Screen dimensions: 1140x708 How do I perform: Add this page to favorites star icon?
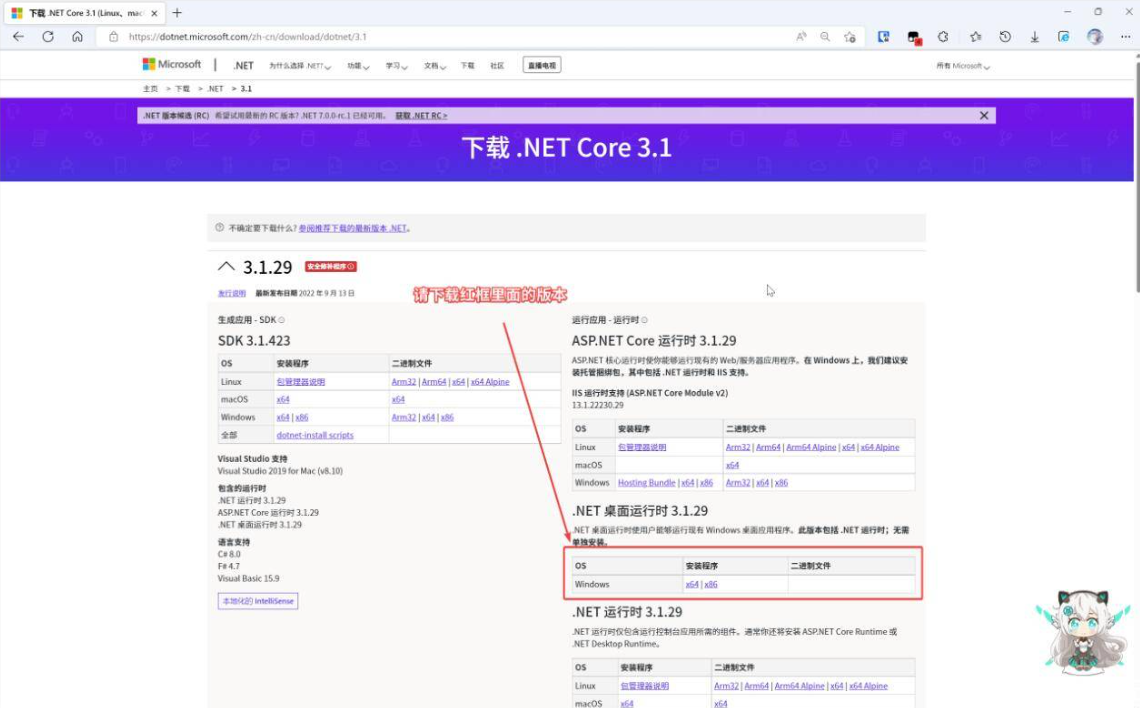pos(849,36)
